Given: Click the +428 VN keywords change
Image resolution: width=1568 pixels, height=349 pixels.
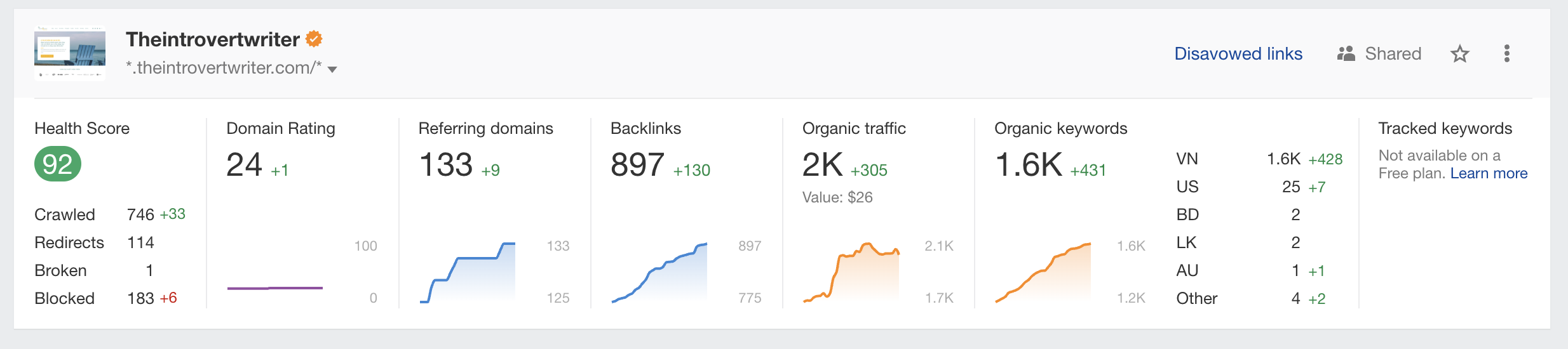Looking at the screenshot, I should click(1326, 159).
